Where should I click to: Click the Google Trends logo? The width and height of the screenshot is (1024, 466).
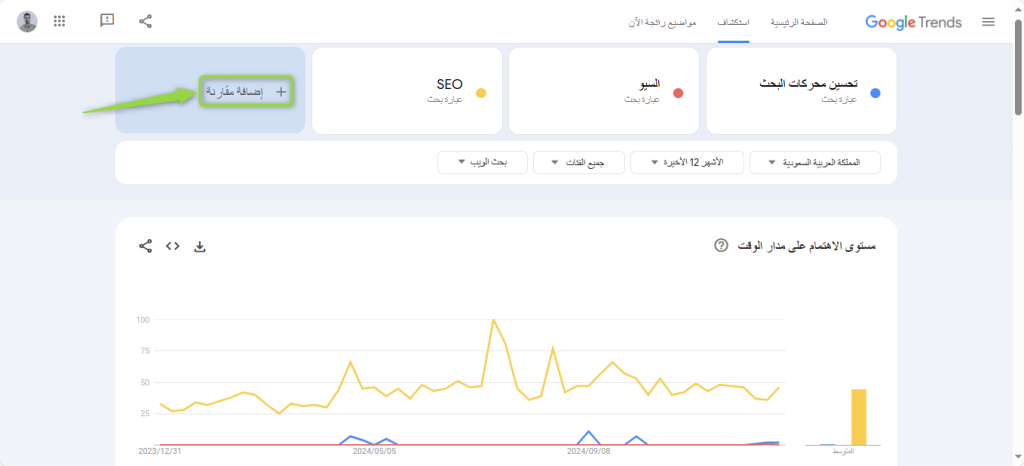pos(913,21)
